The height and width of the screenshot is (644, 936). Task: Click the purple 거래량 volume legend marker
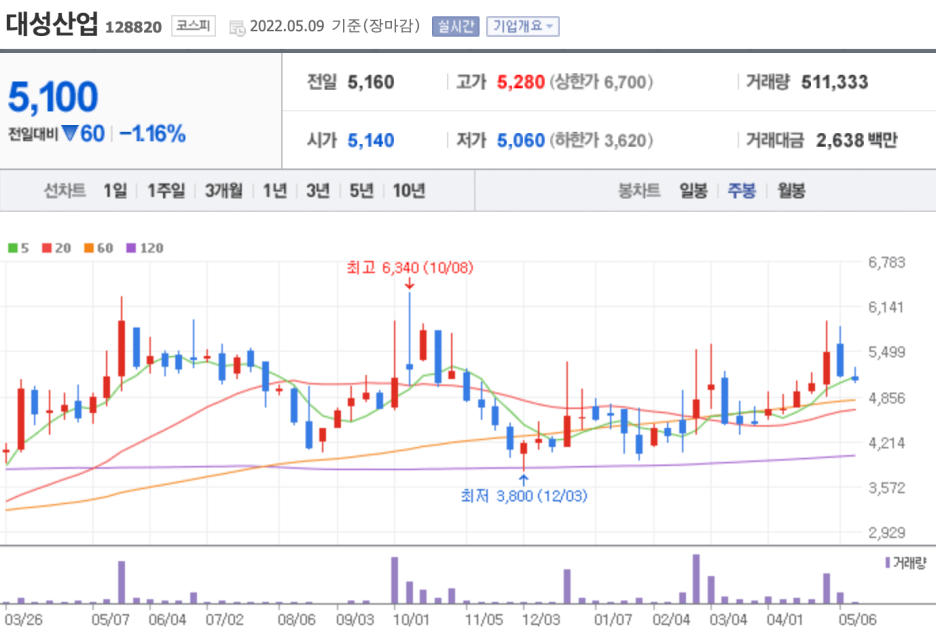888,562
